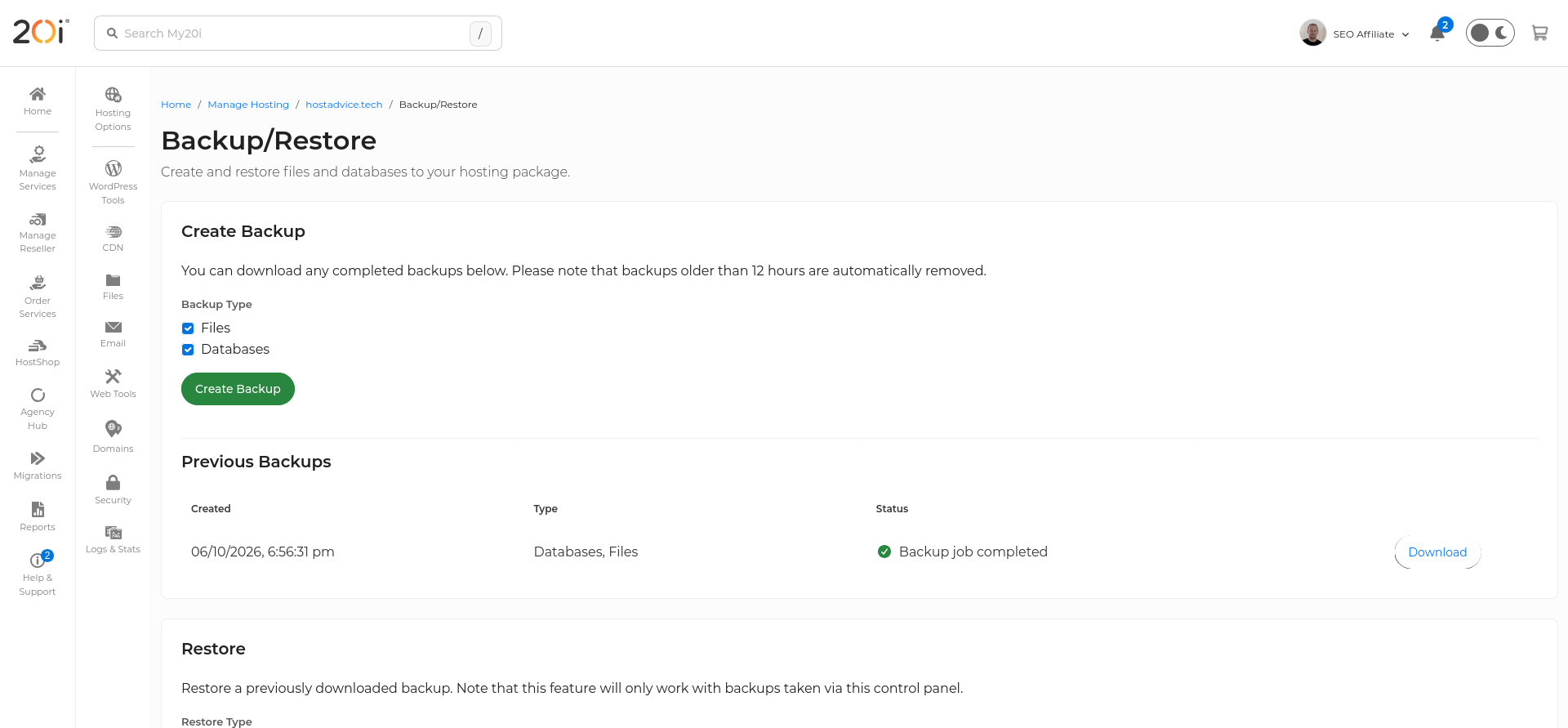Focus the Search My20i field
The height and width of the screenshot is (728, 1568).
(x=298, y=33)
